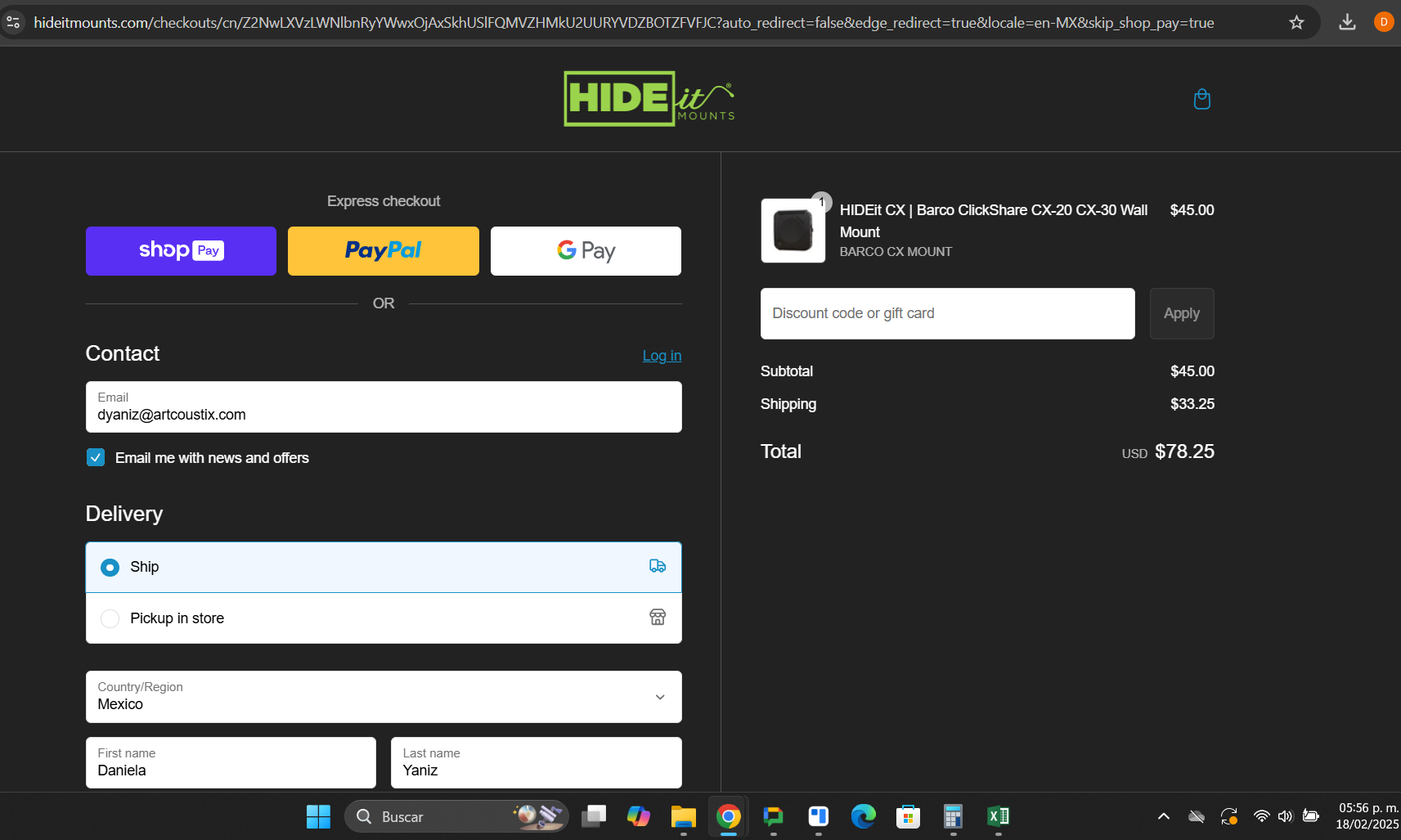Image resolution: width=1401 pixels, height=840 pixels.
Task: Switch to Google Chrome in the taskbar
Action: (x=729, y=816)
